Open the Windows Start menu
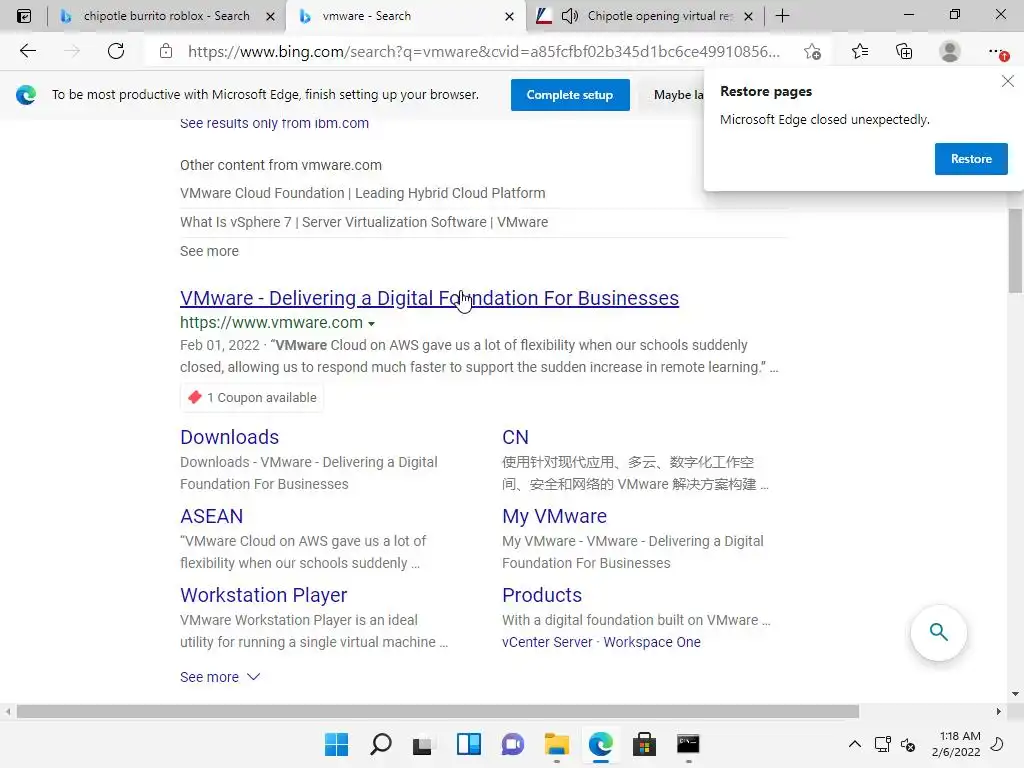Viewport: 1024px width, 768px height. click(336, 744)
